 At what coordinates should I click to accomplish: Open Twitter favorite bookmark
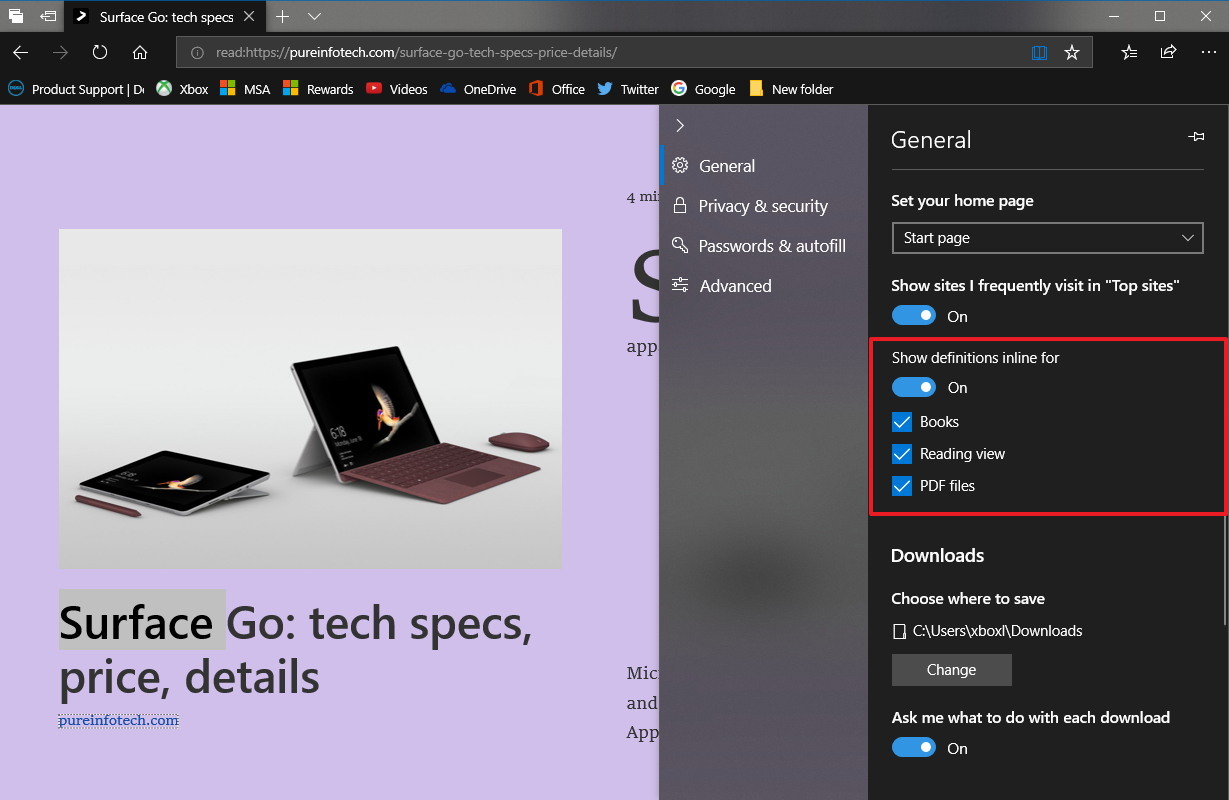click(627, 89)
